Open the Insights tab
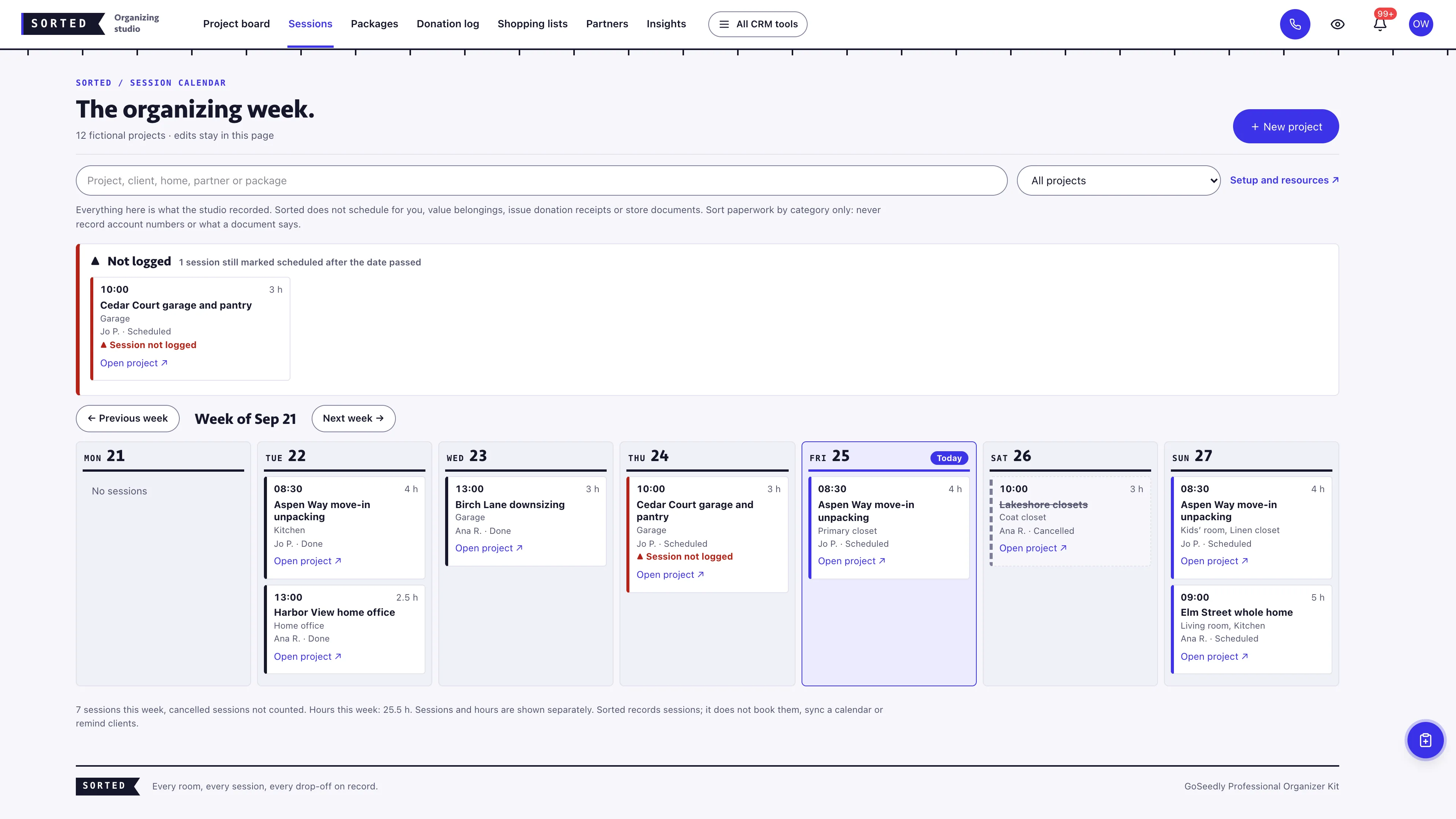 (666, 24)
